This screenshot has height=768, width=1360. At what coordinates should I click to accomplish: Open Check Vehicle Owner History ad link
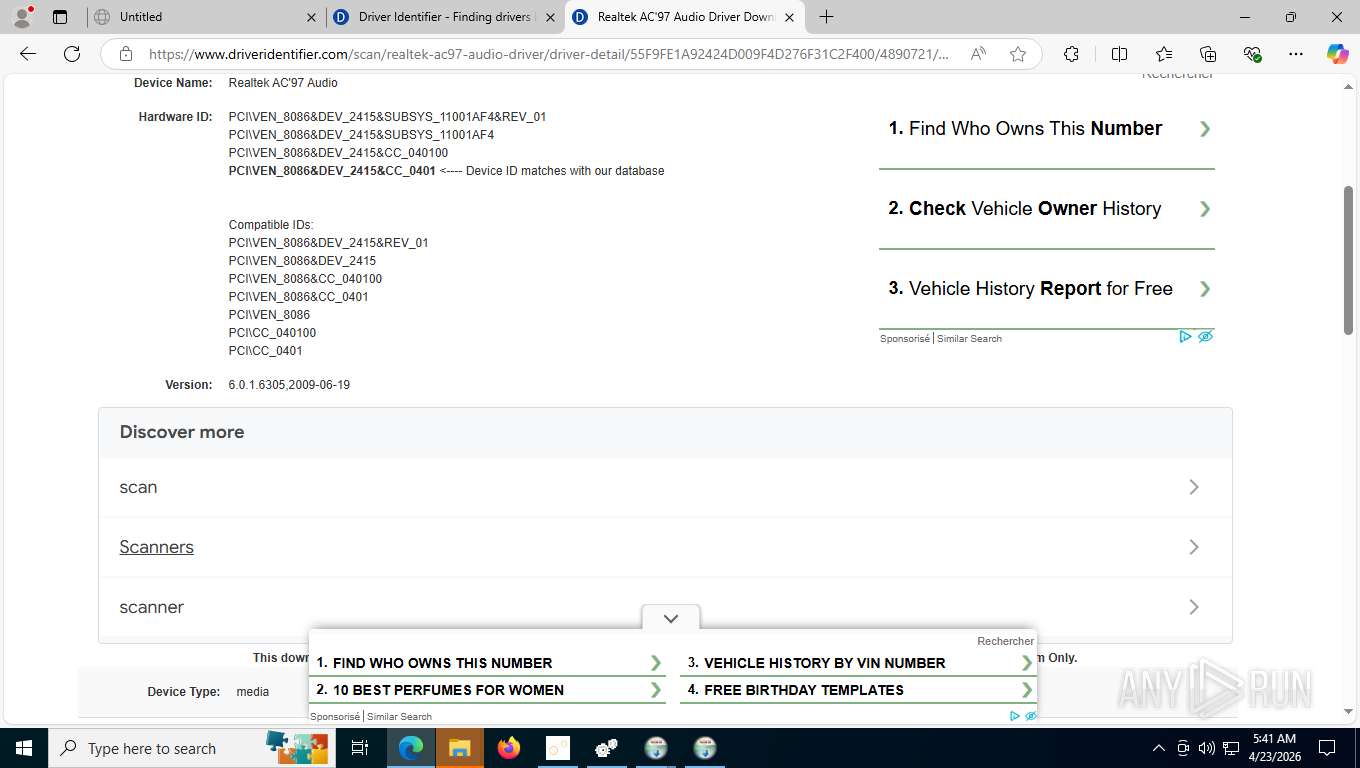1046,208
